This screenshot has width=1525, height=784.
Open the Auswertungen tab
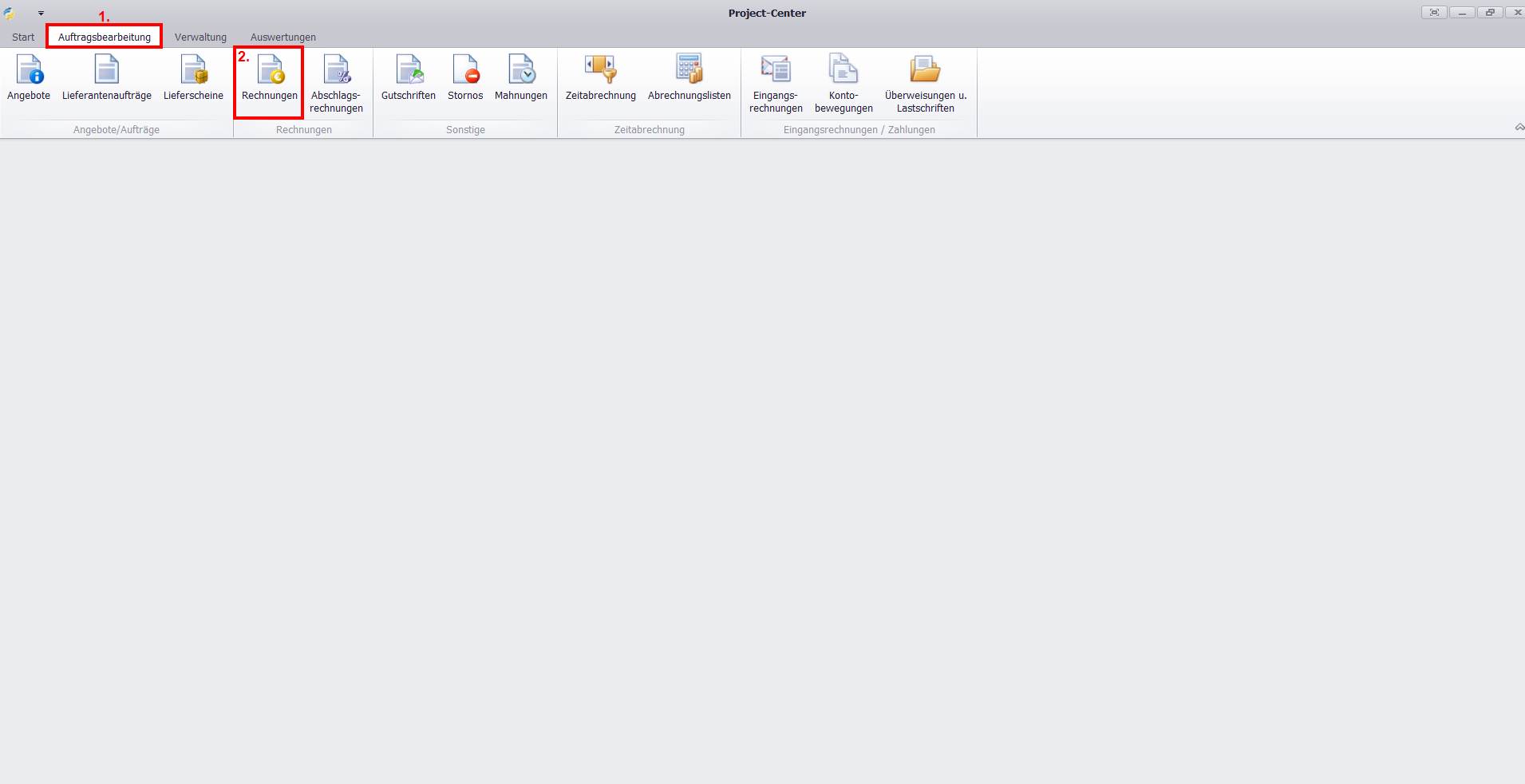(283, 37)
